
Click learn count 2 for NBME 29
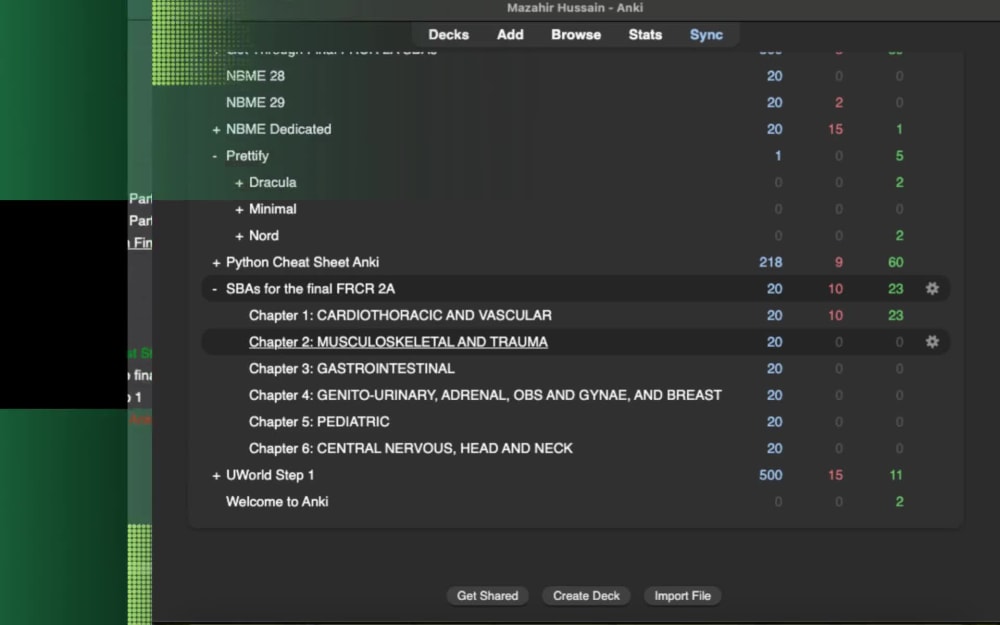839,103
